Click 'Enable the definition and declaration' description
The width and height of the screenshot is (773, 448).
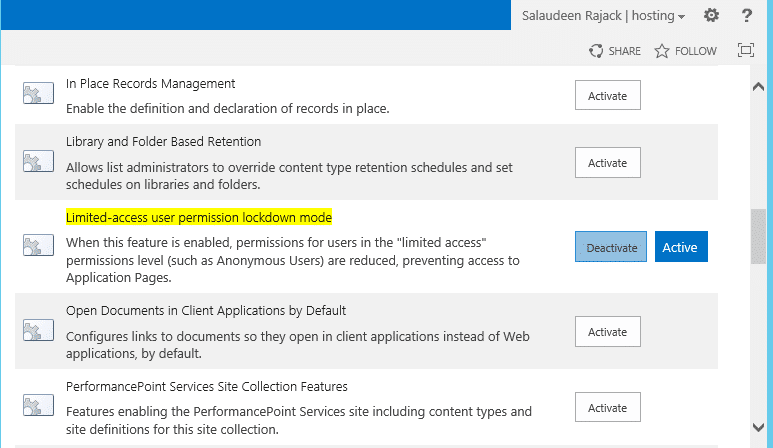pyautogui.click(x=227, y=108)
